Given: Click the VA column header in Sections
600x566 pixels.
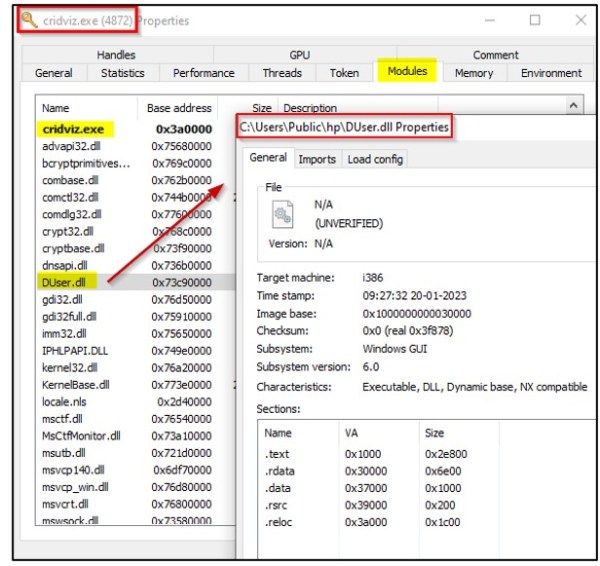Looking at the screenshot, I should (x=352, y=432).
